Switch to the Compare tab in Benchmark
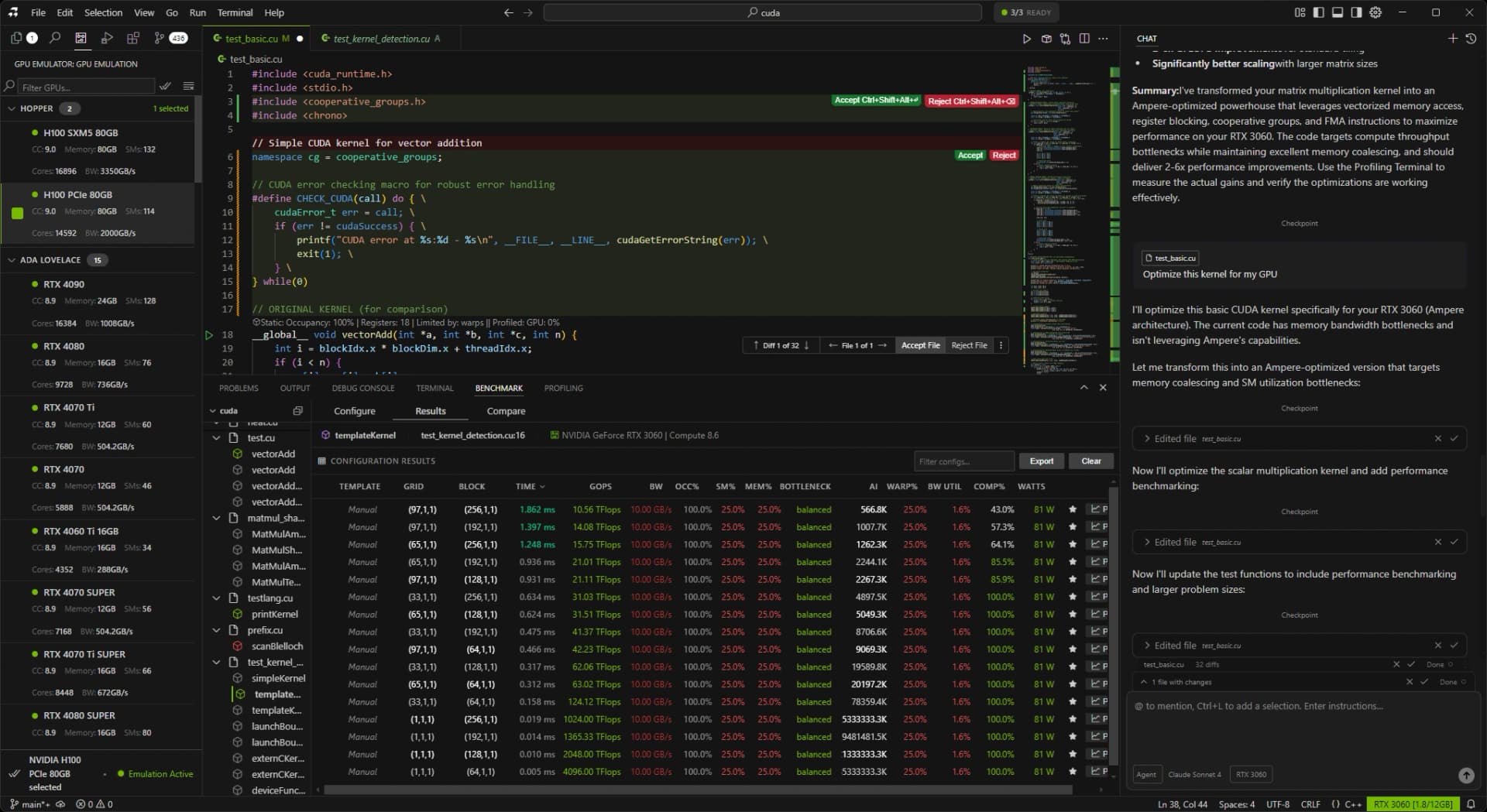Screen dimensions: 1487x812 (506, 411)
